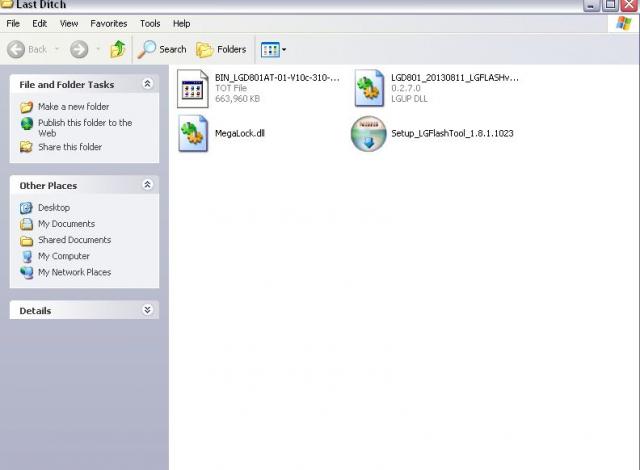This screenshot has height=470, width=640.
Task: Click the Search toolbar button
Action: [162, 49]
